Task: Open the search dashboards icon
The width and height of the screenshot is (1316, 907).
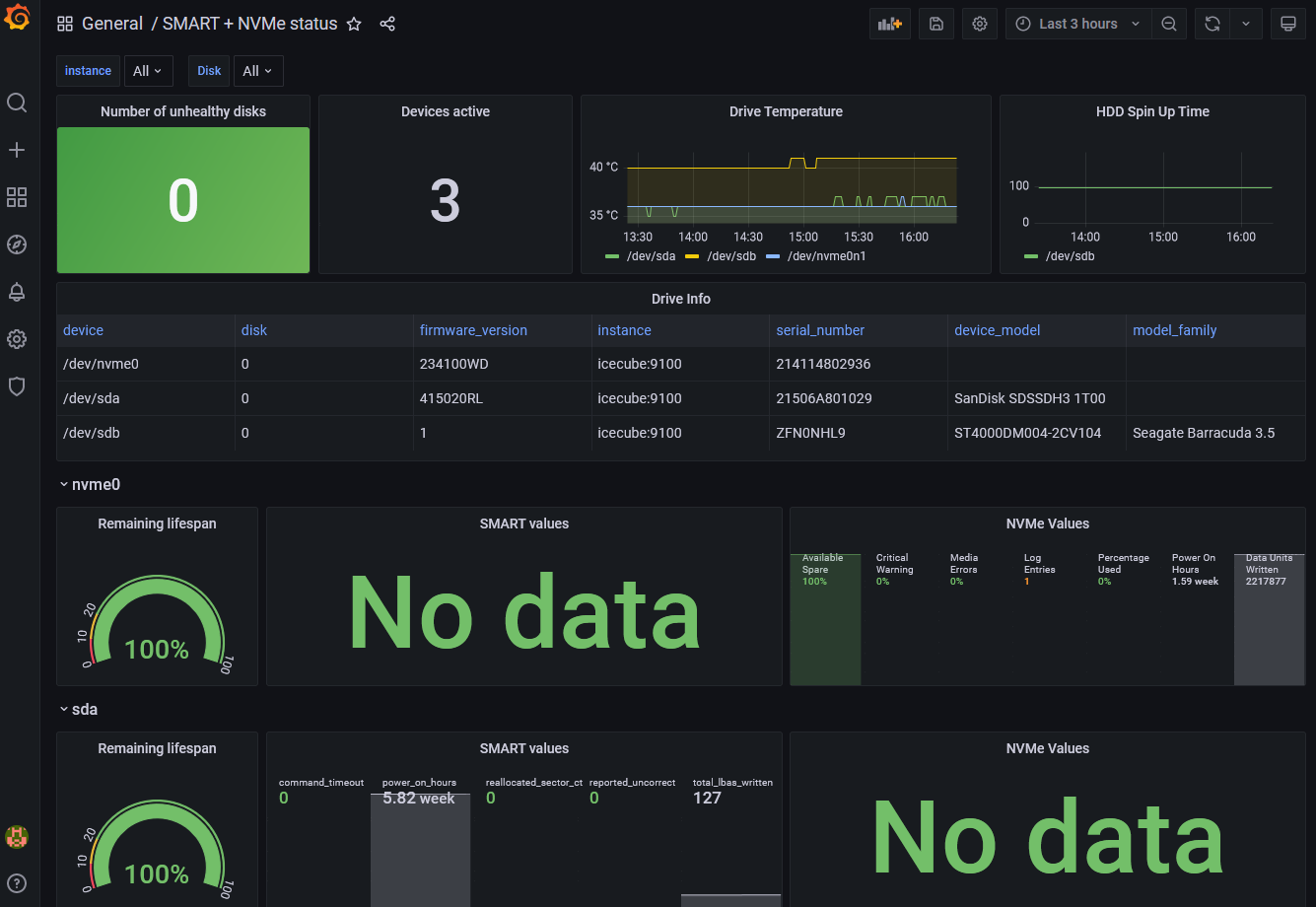Action: point(17,103)
